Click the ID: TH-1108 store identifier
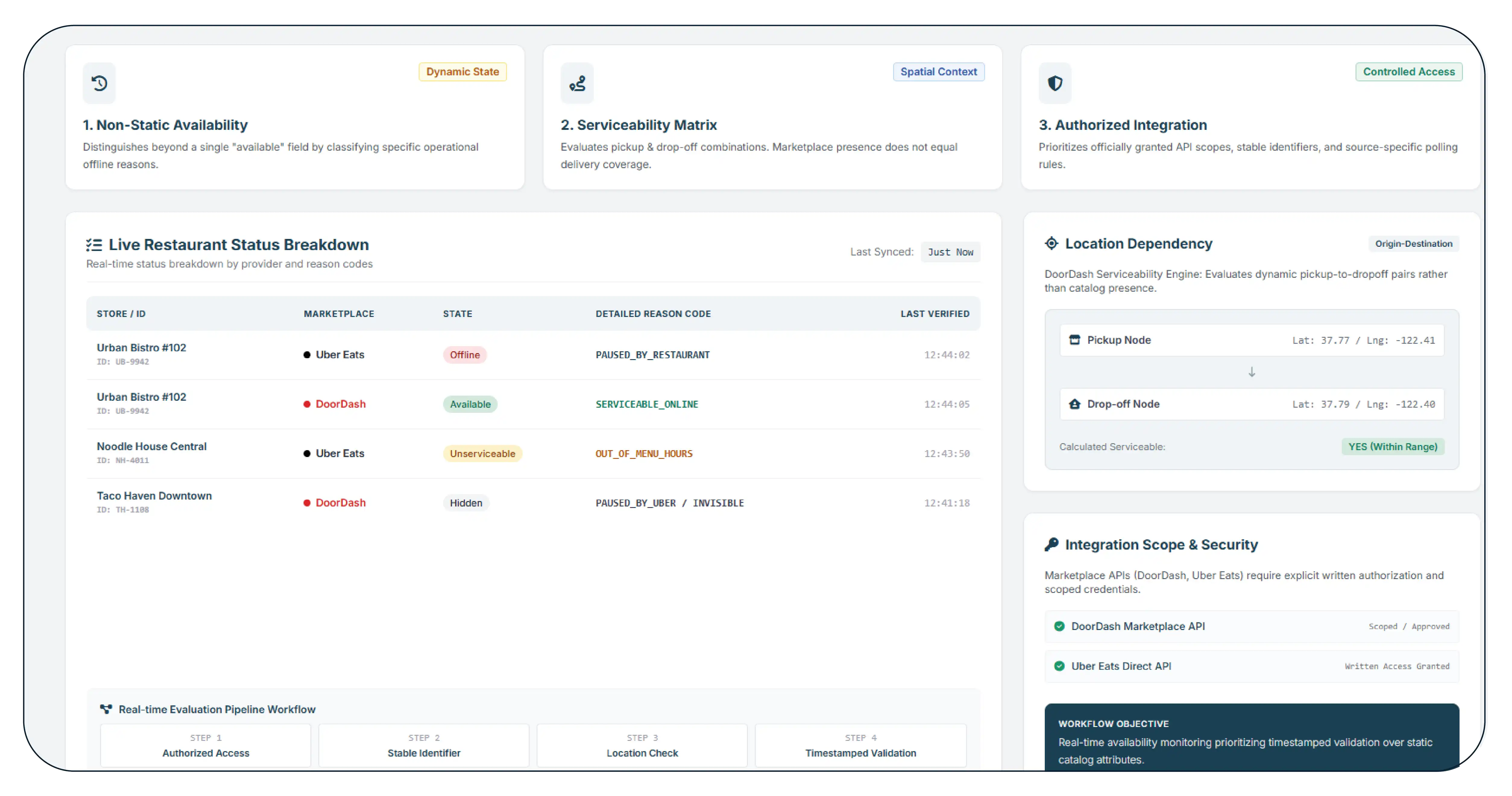 123,509
